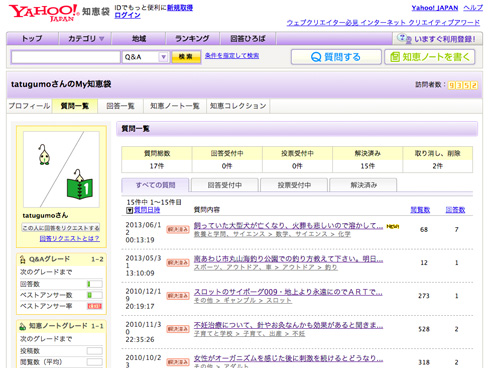
Task: Open the 女性がオーガニズム question
Action: [x=288, y=359]
